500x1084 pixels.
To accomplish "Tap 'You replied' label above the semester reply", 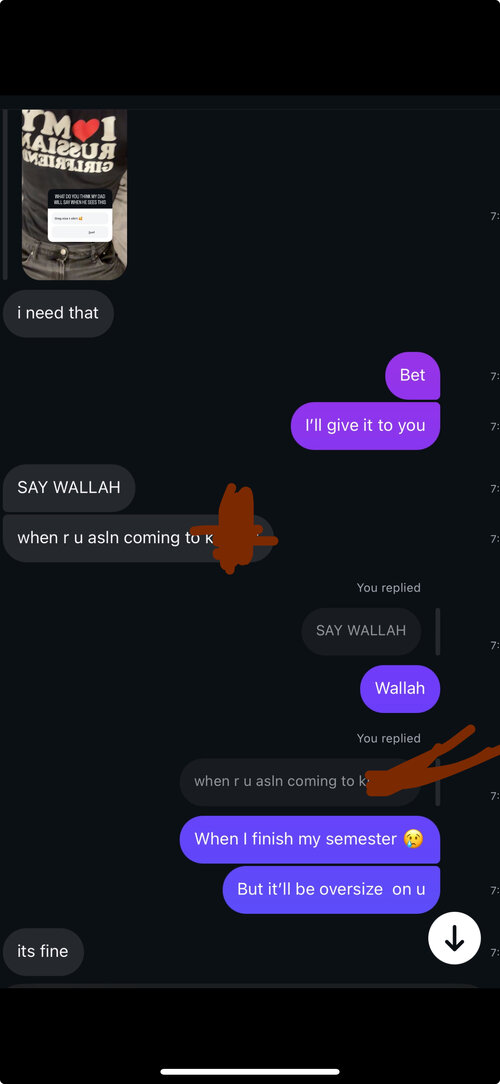I will [389, 738].
